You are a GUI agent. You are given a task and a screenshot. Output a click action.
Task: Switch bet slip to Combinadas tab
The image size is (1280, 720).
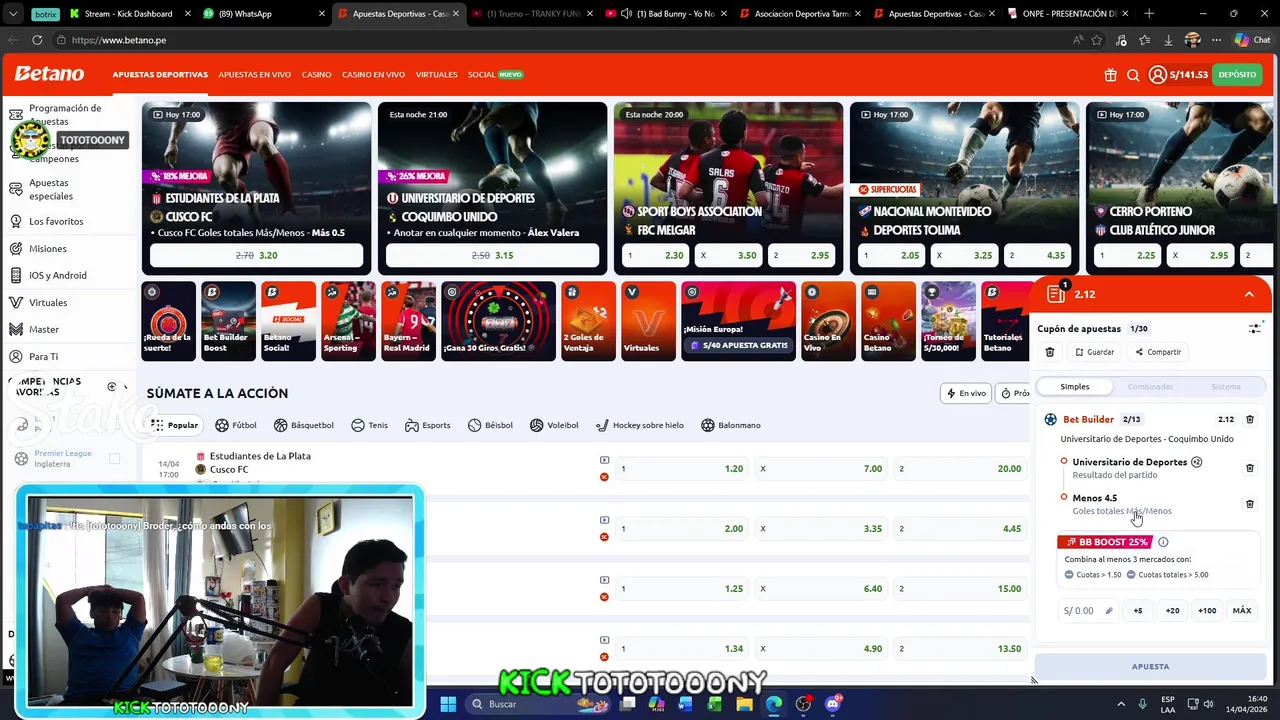(1150, 387)
